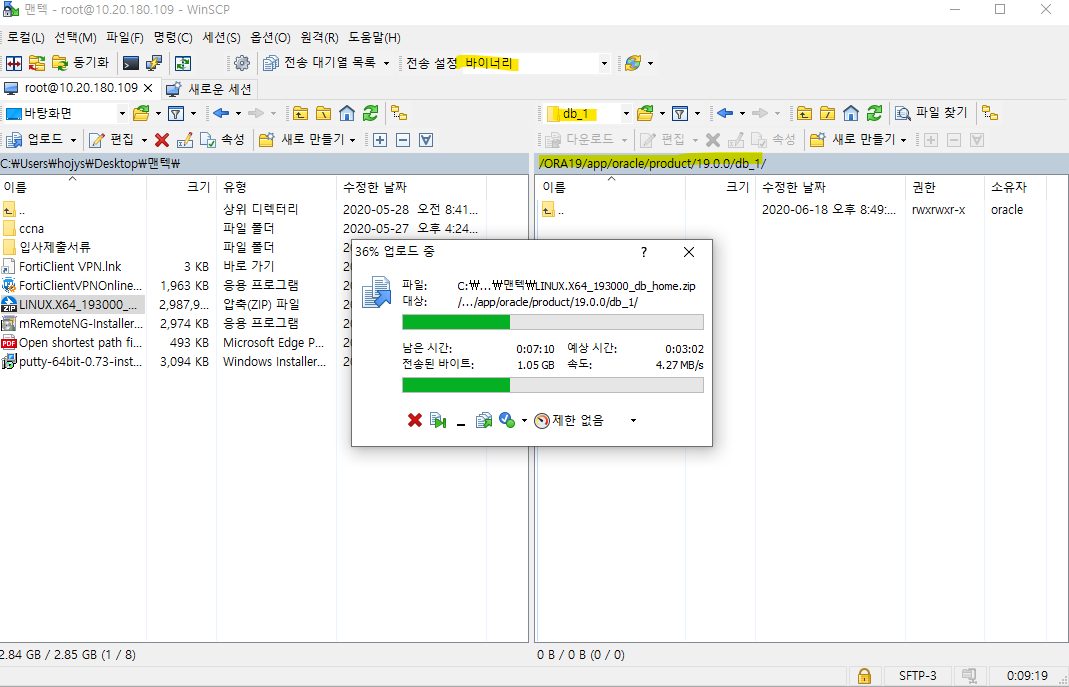Image resolution: width=1069 pixels, height=687 pixels.
Task: Click the 파일 찾기 button
Action: (931, 113)
